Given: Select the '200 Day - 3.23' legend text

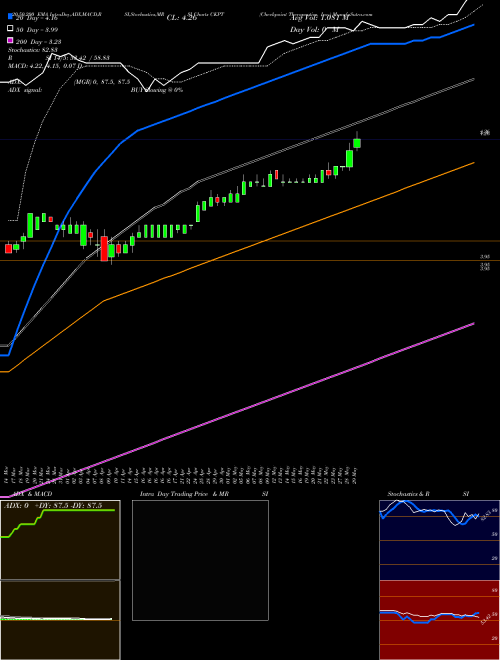Looking at the screenshot, I should (x=39, y=42).
